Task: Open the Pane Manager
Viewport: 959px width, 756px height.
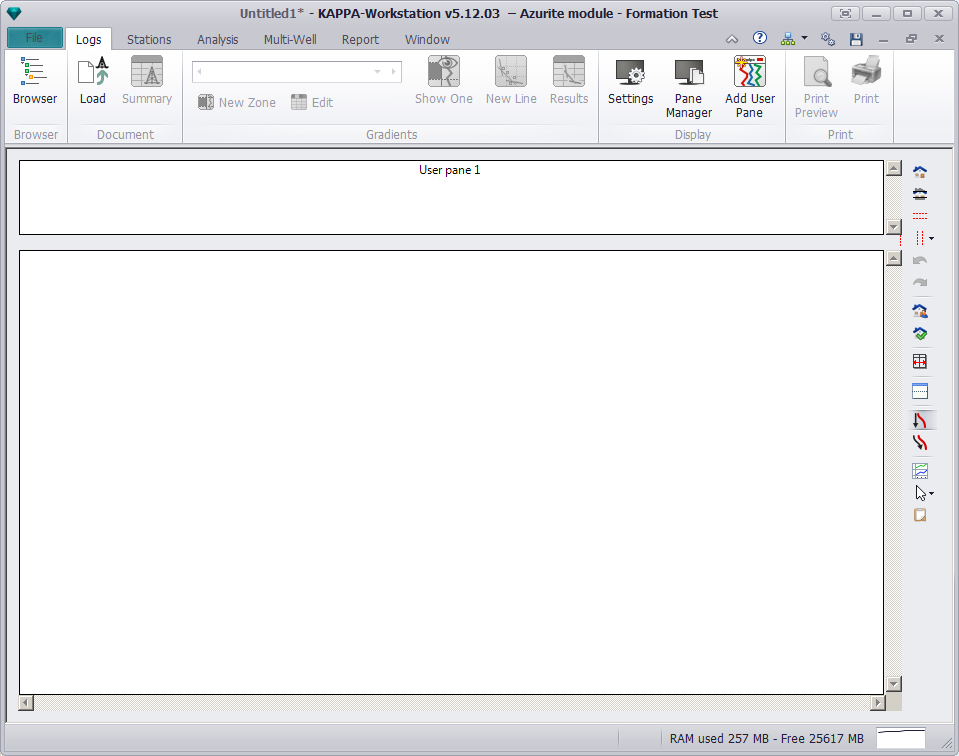Action: [x=689, y=87]
